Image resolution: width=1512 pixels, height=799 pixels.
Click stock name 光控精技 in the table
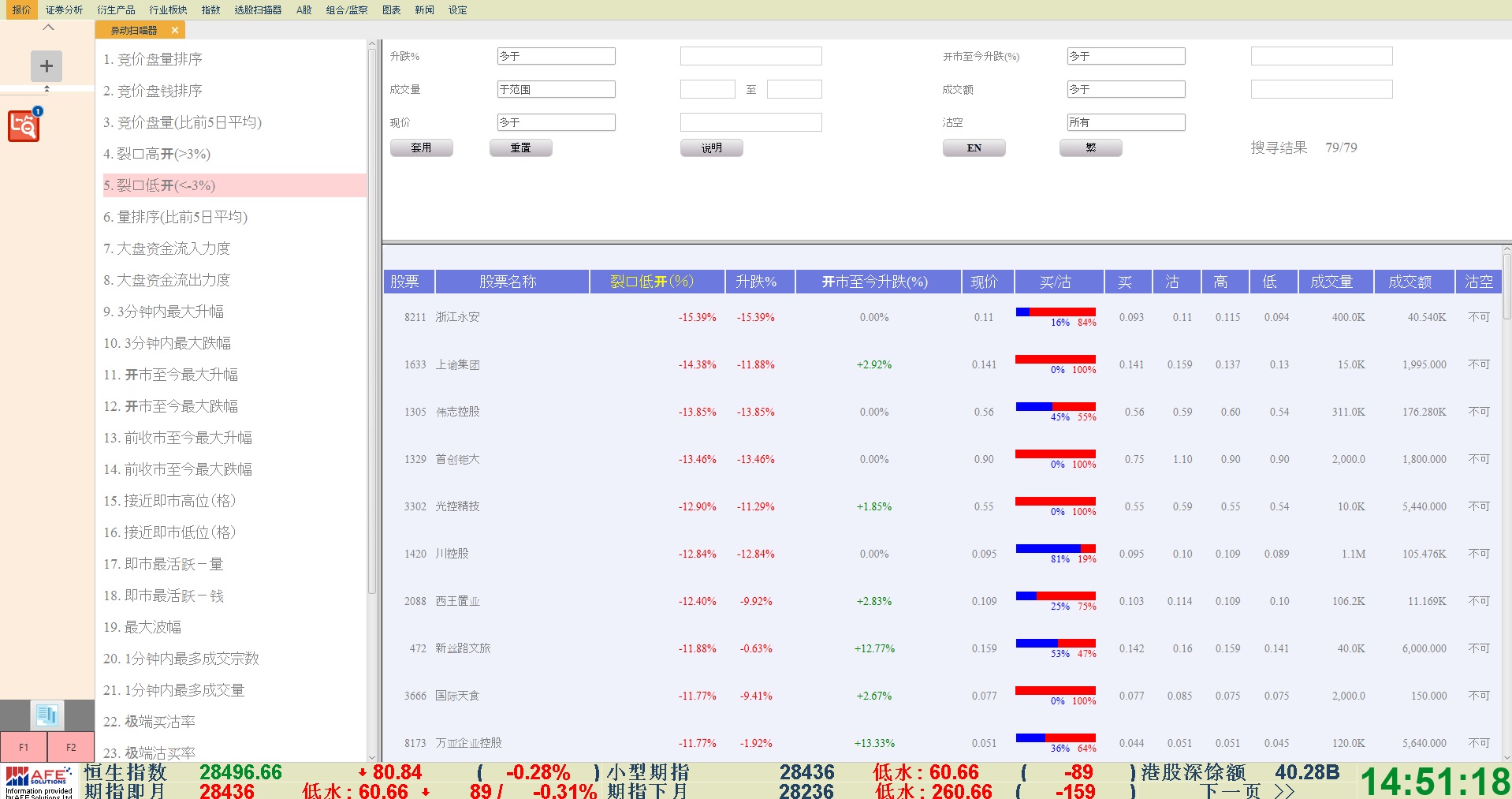pos(458,506)
